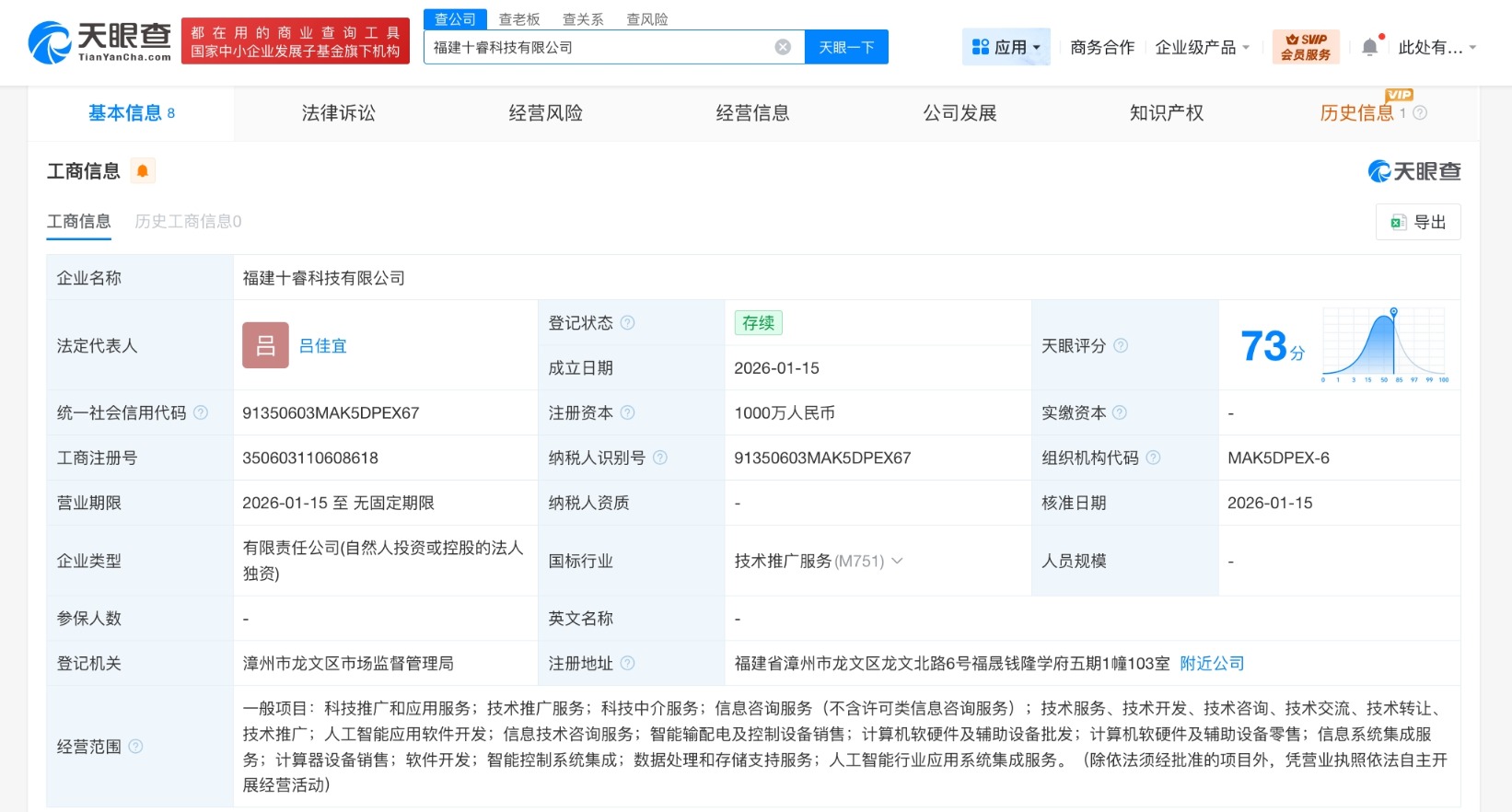This screenshot has height=812, width=1512.
Task: Click the orange alert bell beside 工商信息
Action: click(143, 171)
